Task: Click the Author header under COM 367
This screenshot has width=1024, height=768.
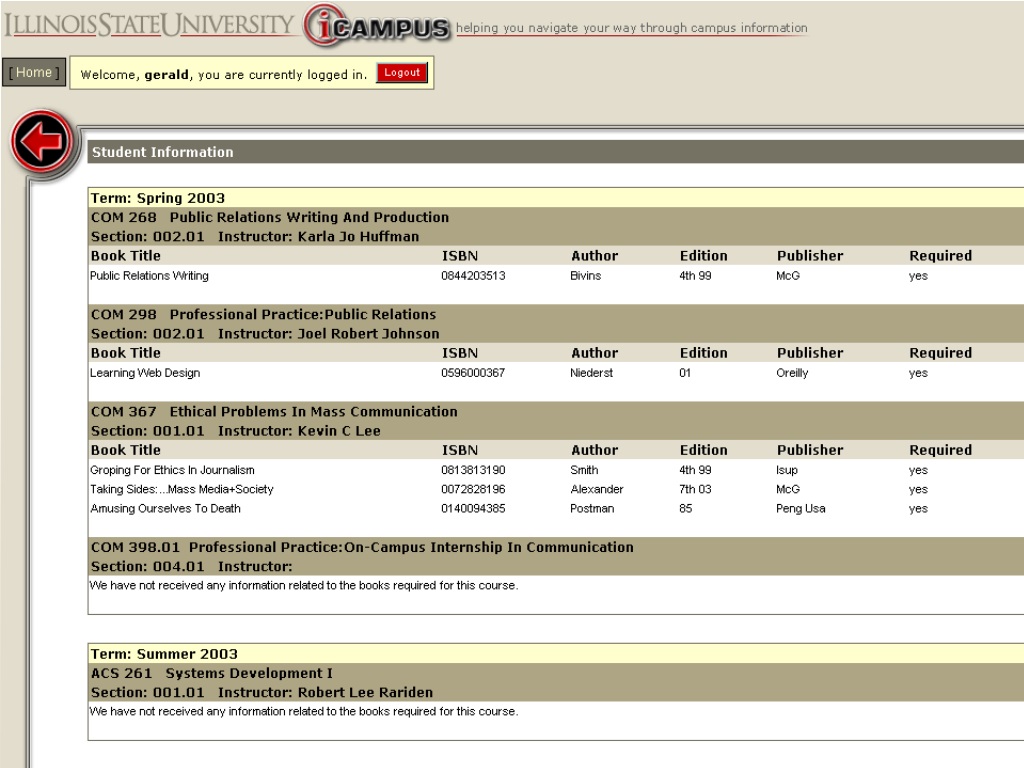Action: [x=594, y=451]
